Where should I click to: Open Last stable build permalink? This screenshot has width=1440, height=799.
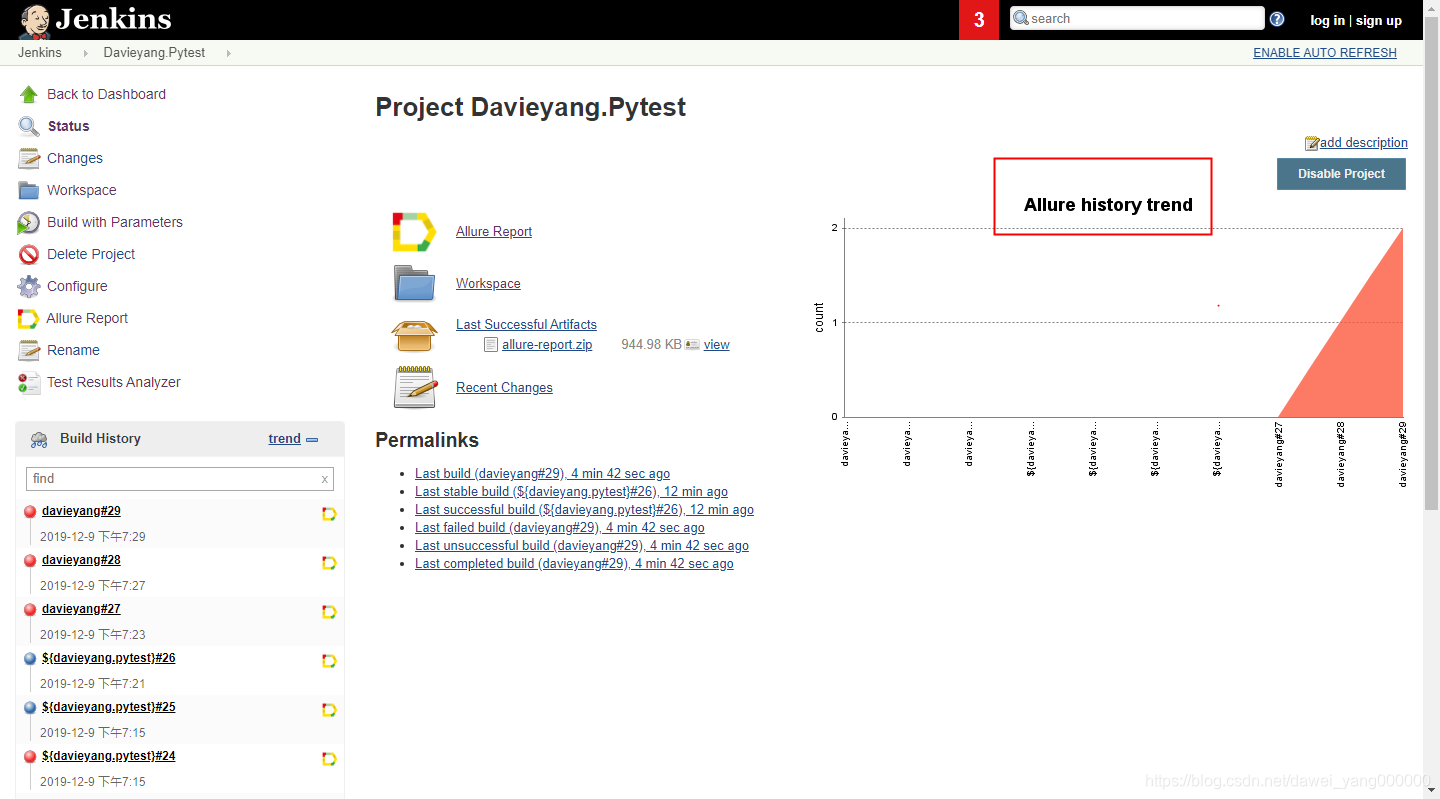(571, 491)
